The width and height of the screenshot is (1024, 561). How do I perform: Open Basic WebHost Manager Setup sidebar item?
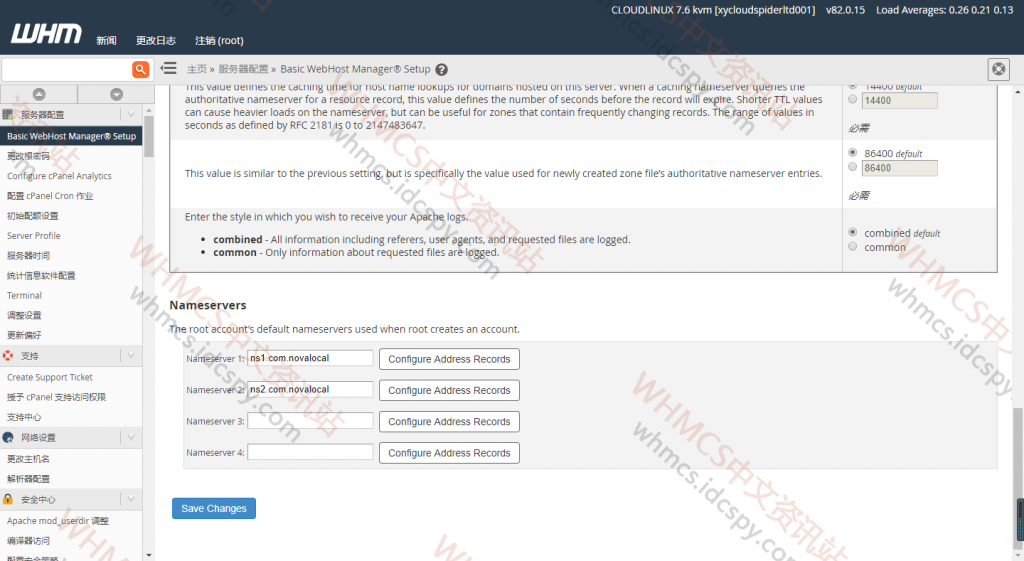pyautogui.click(x=71, y=136)
